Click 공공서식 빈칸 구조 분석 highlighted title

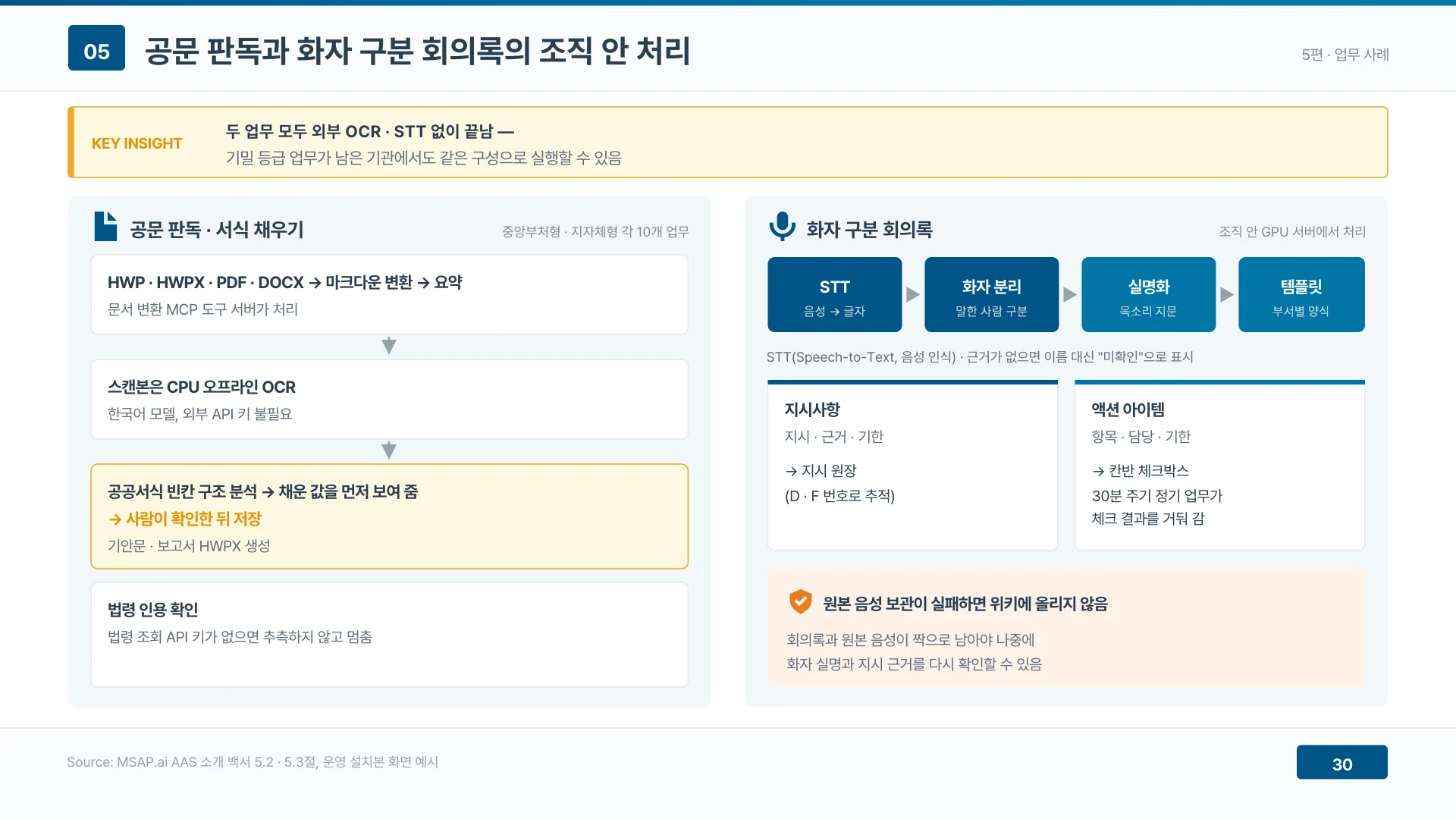click(x=262, y=491)
